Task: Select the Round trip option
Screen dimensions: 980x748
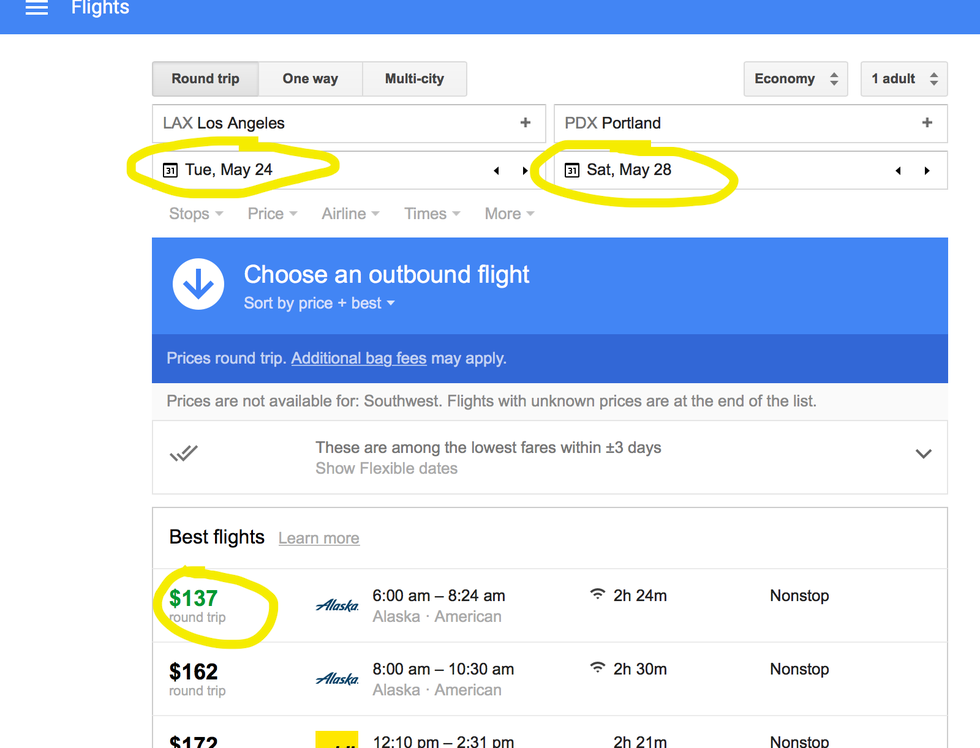Action: click(205, 79)
